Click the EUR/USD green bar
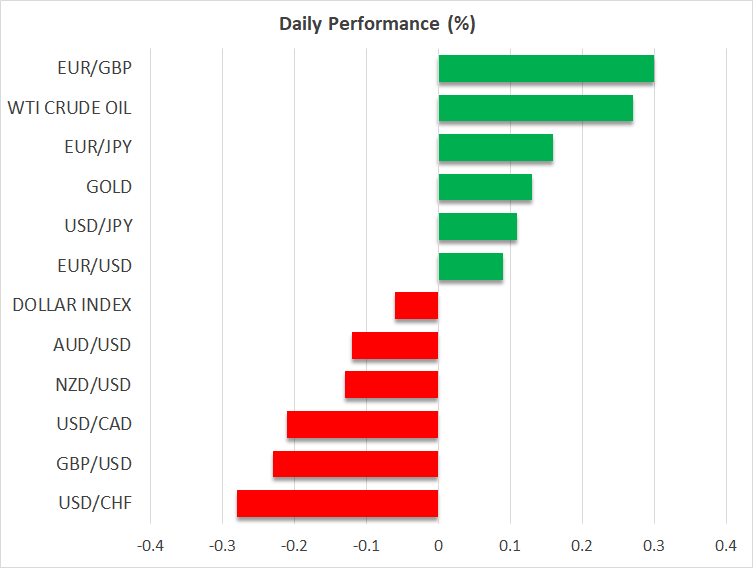The height and width of the screenshot is (568, 753). [470, 266]
